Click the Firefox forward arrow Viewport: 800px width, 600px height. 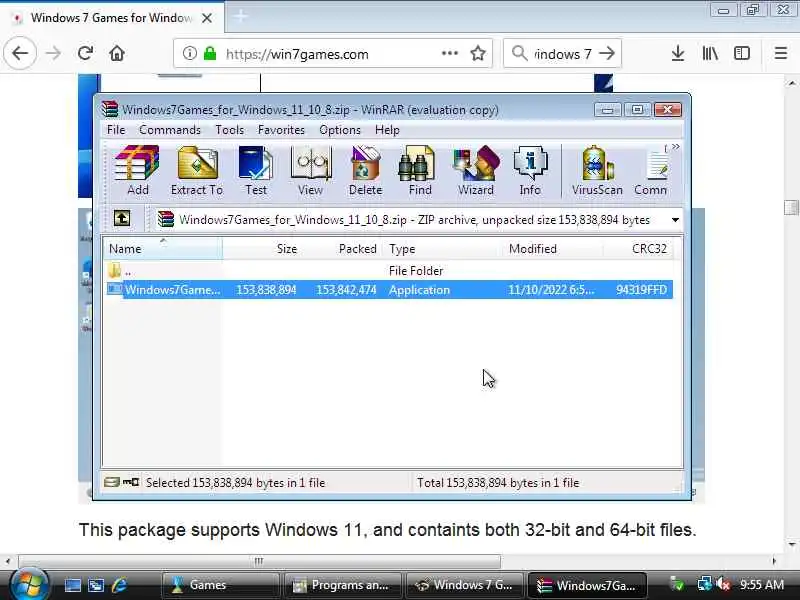tap(53, 53)
